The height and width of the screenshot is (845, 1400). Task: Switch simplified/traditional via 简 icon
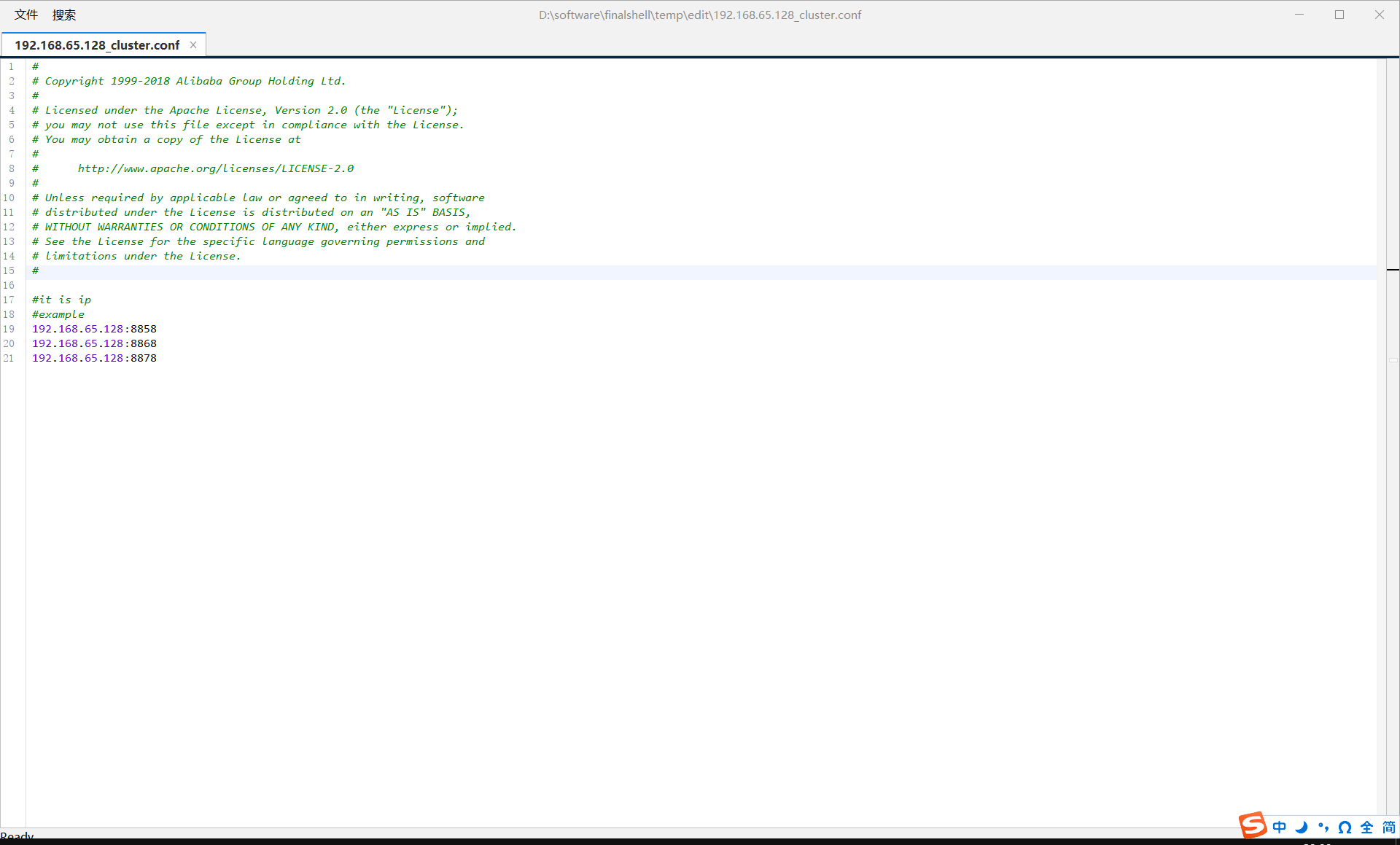(x=1388, y=827)
